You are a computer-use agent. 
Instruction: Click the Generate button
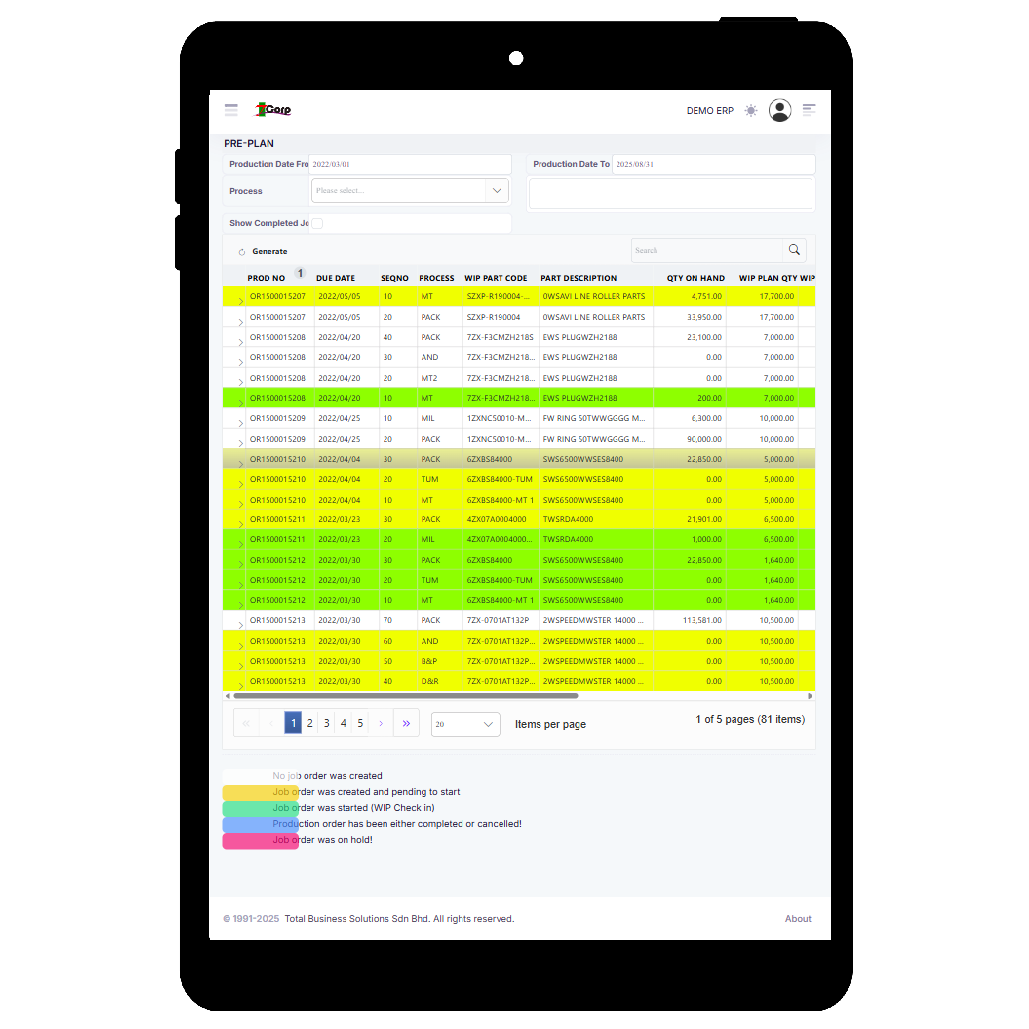263,251
